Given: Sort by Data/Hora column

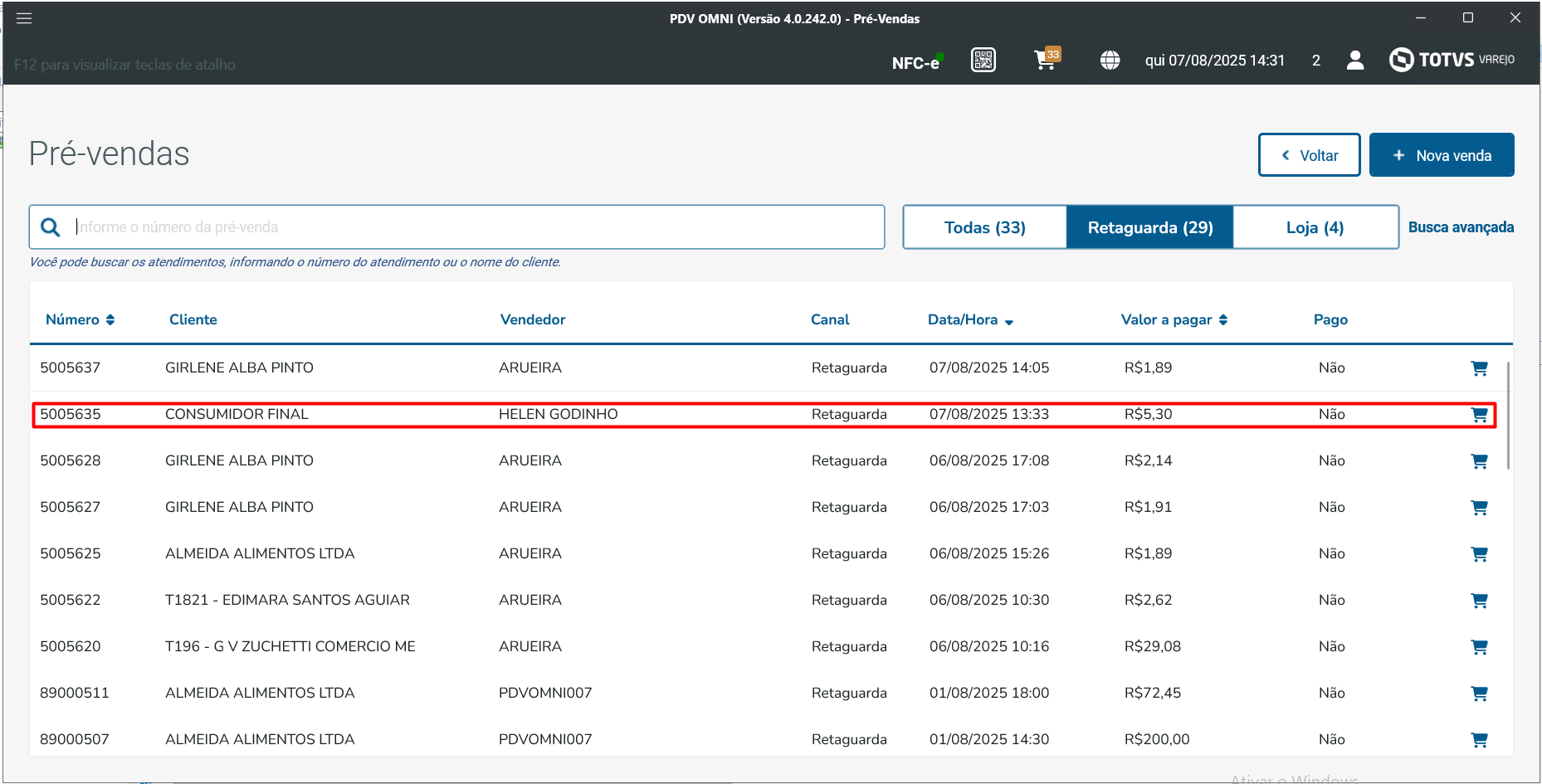Looking at the screenshot, I should point(970,319).
